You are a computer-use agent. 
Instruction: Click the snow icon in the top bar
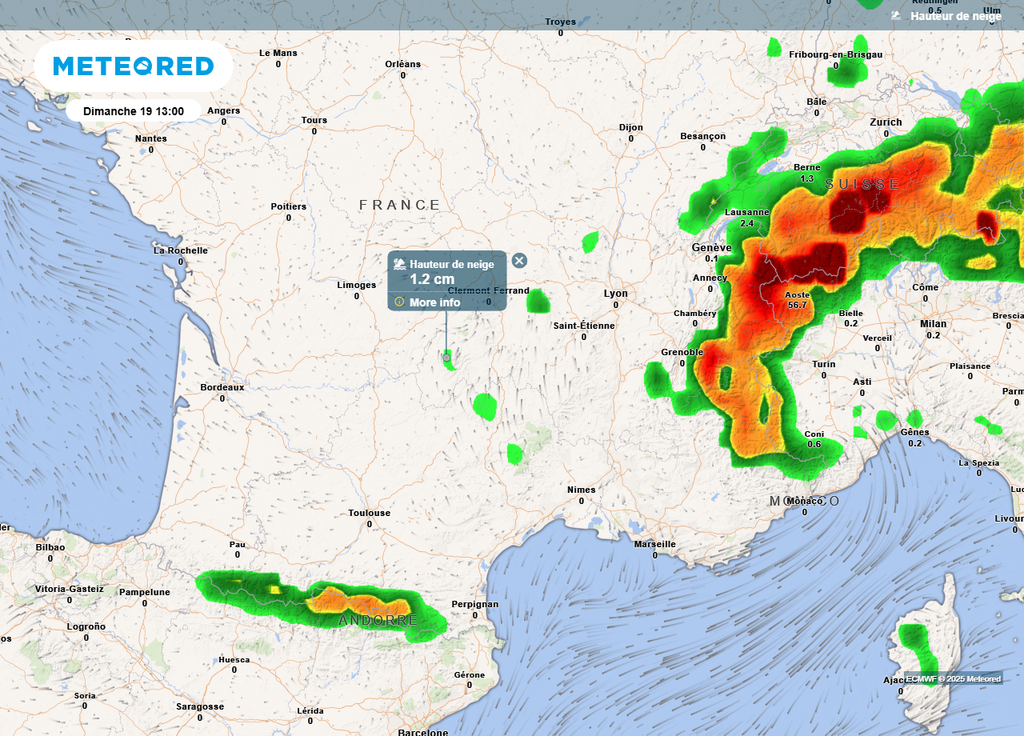click(x=896, y=16)
